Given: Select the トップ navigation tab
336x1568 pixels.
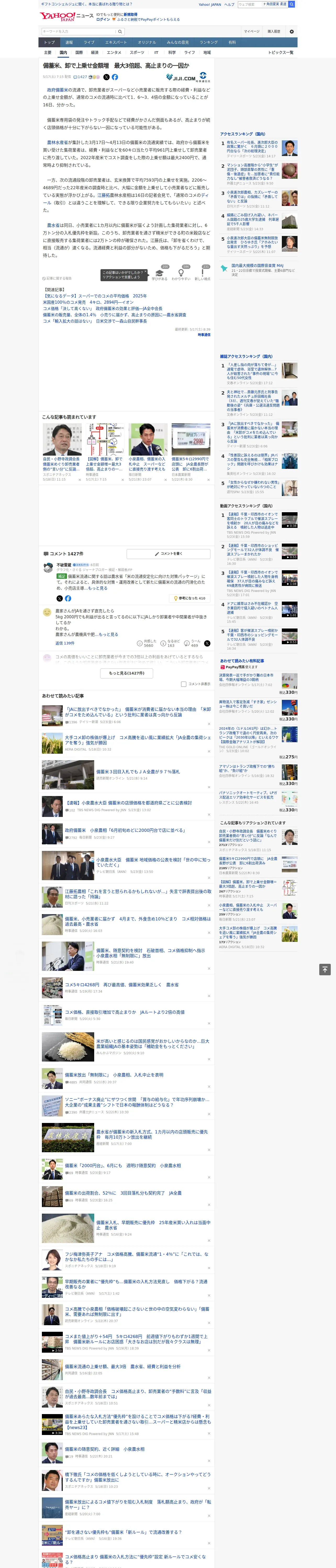Looking at the screenshot, I should (49, 43).
